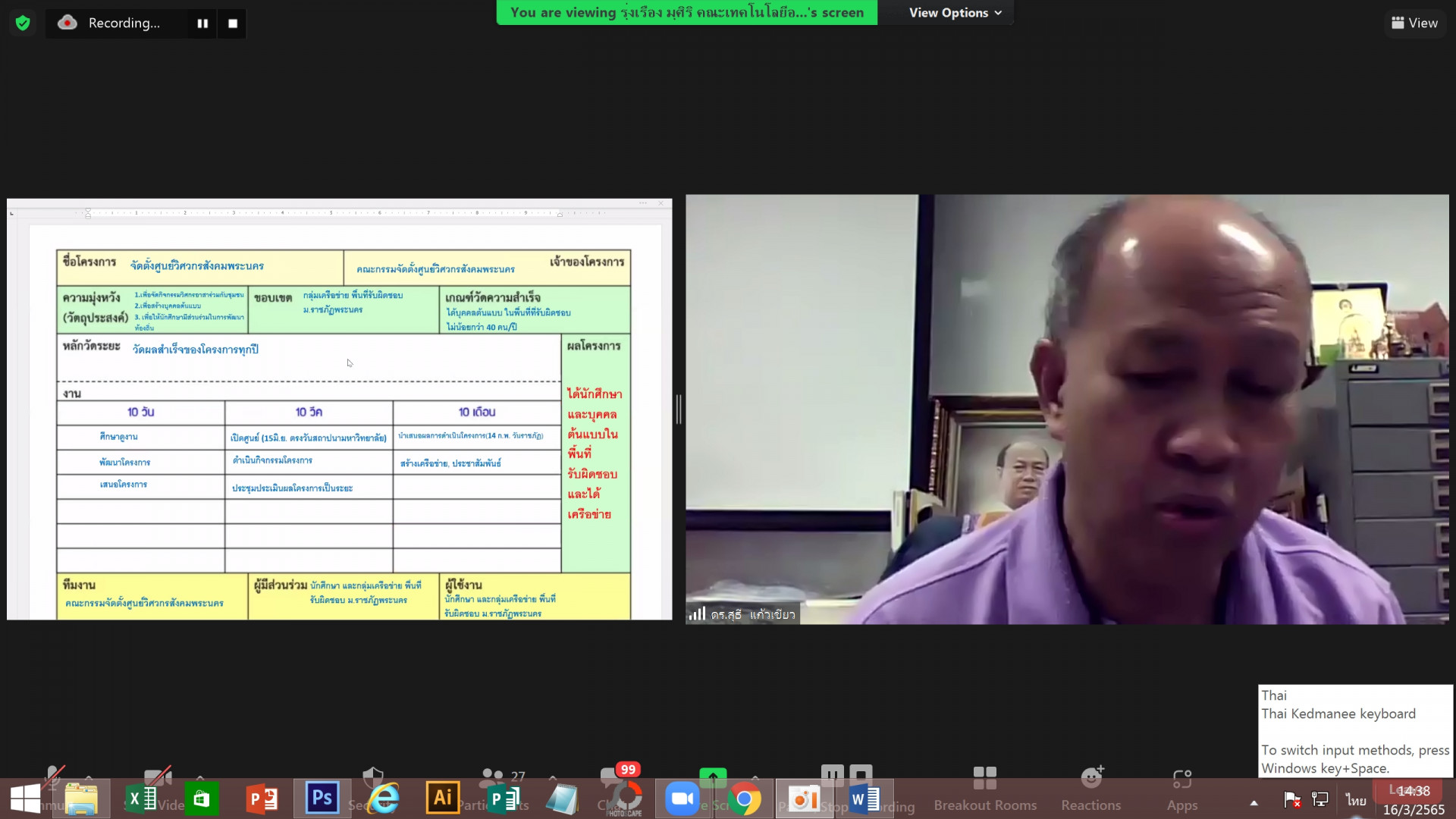The image size is (1456, 819).
Task: Open PowerPoint from the taskbar
Action: [262, 799]
